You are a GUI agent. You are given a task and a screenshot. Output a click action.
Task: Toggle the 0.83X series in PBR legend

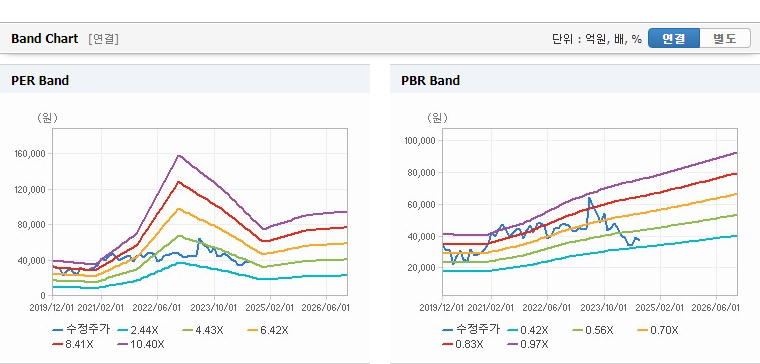[x=462, y=345]
